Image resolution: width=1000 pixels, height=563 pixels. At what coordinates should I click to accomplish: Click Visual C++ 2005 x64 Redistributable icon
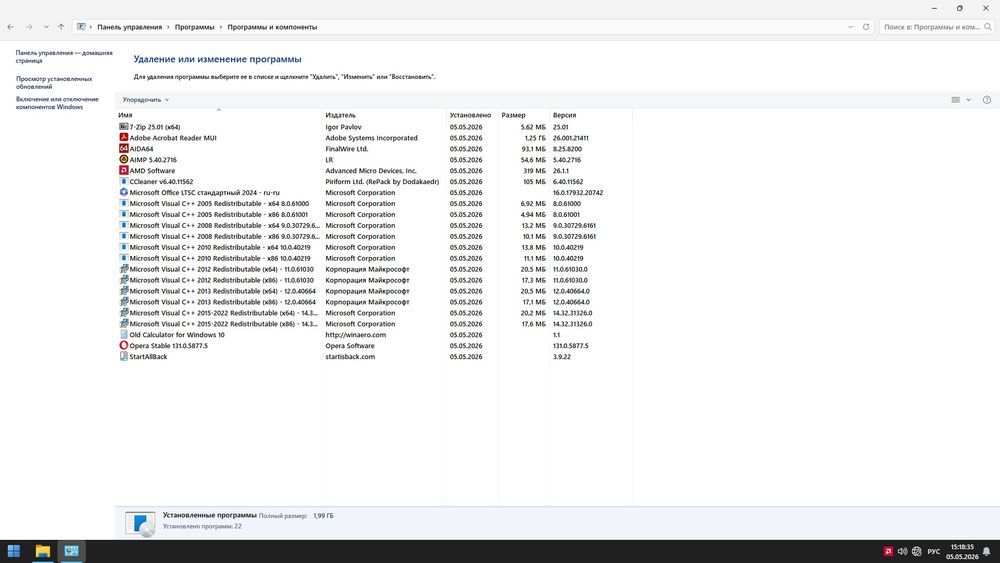click(124, 203)
